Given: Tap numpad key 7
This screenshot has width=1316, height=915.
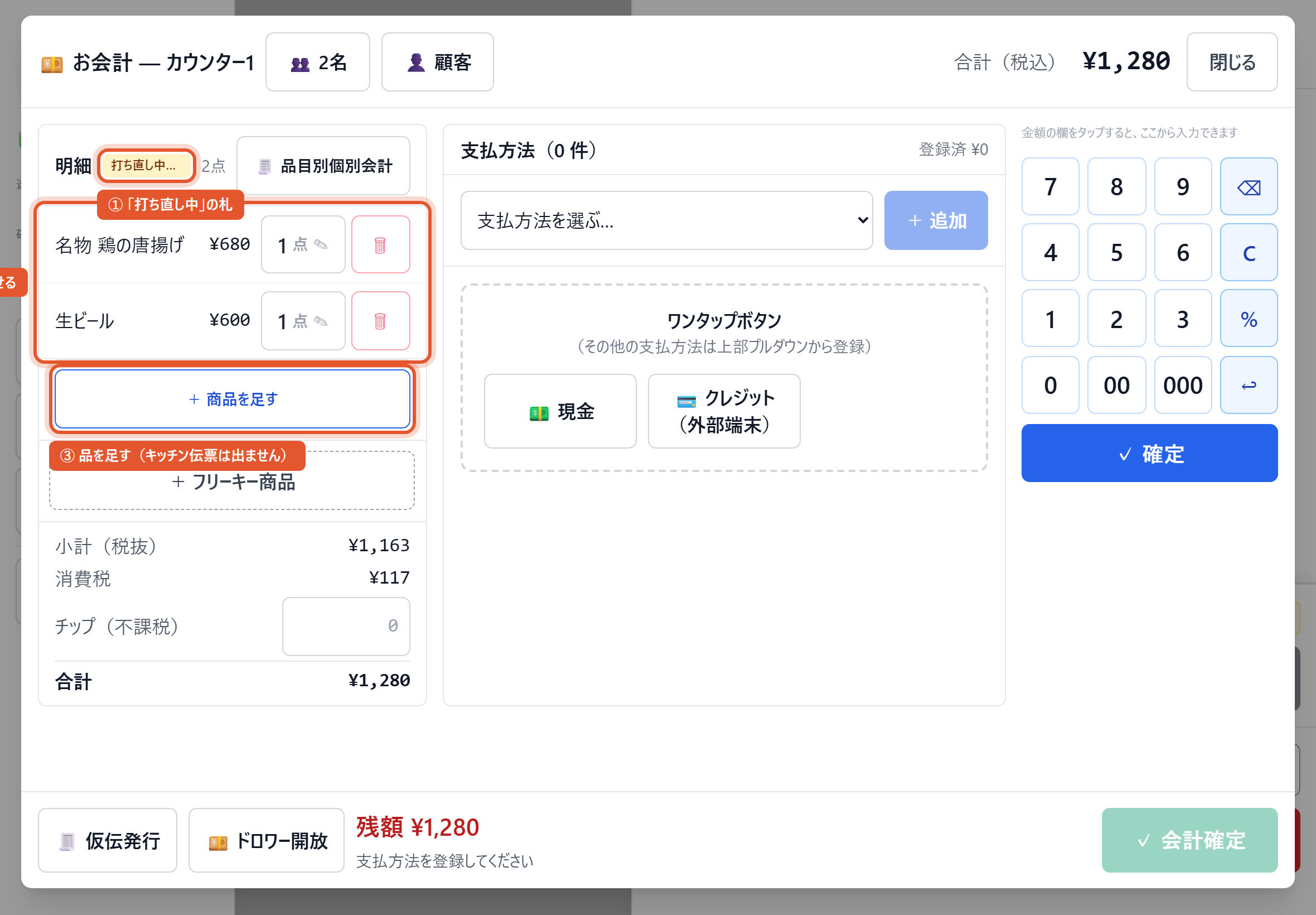Looking at the screenshot, I should point(1050,187).
